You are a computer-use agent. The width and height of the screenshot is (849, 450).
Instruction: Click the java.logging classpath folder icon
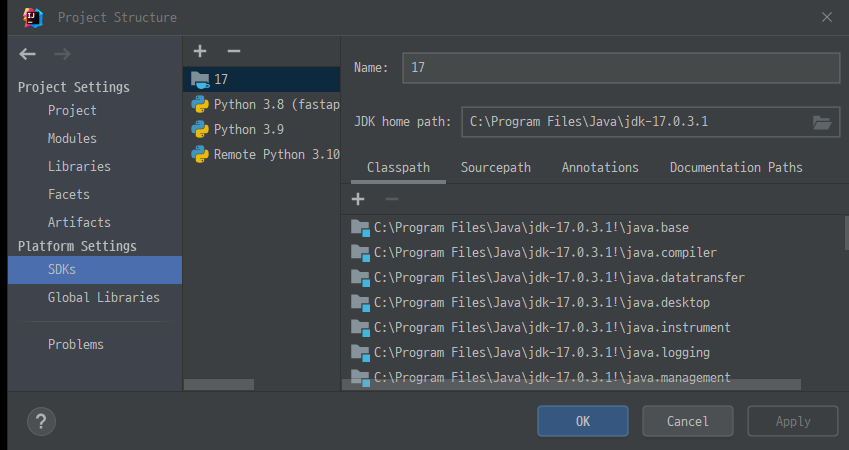360,353
